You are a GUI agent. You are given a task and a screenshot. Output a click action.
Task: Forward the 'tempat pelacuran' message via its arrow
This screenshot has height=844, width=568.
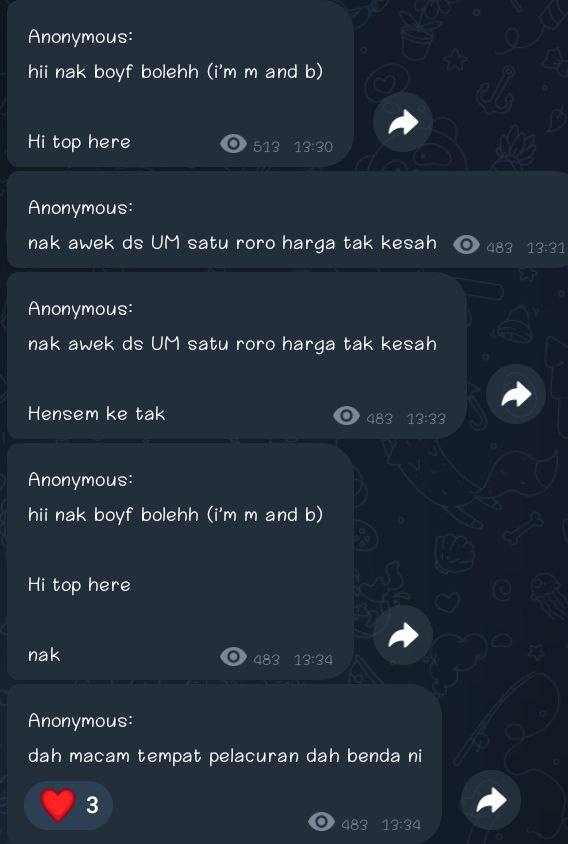[x=491, y=800]
